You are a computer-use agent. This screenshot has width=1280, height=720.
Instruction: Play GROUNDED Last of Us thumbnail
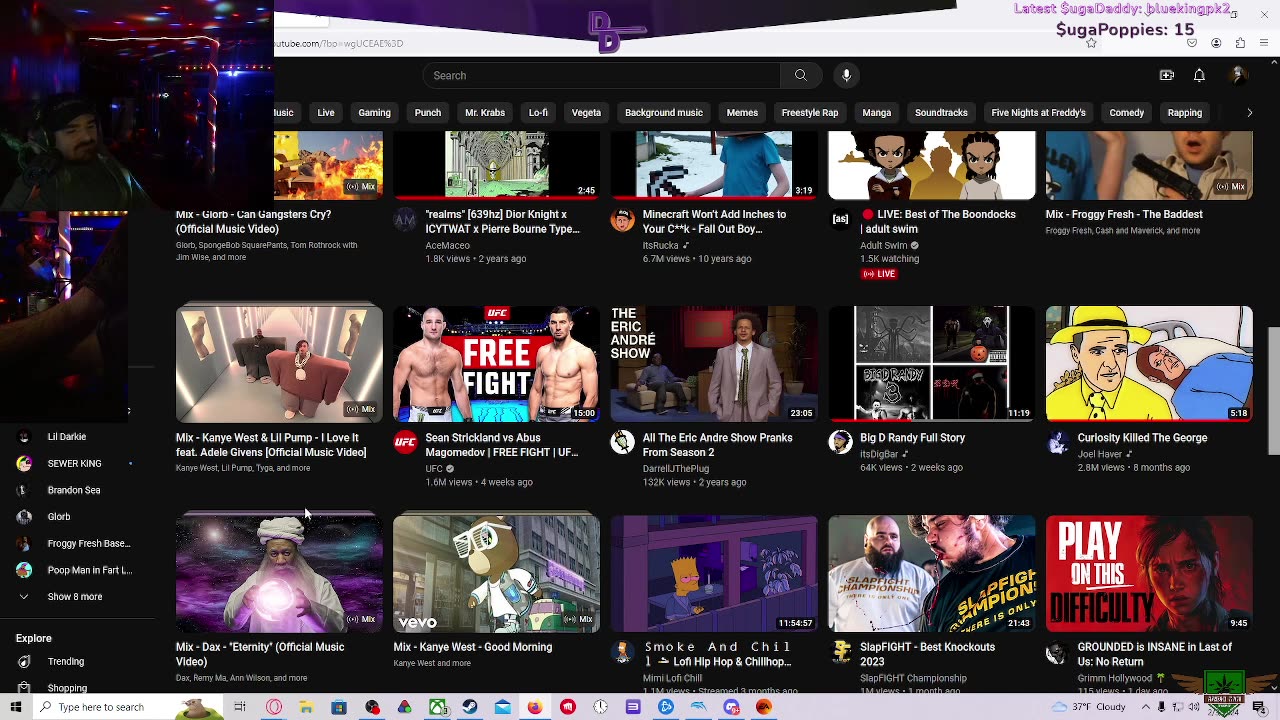1149,573
